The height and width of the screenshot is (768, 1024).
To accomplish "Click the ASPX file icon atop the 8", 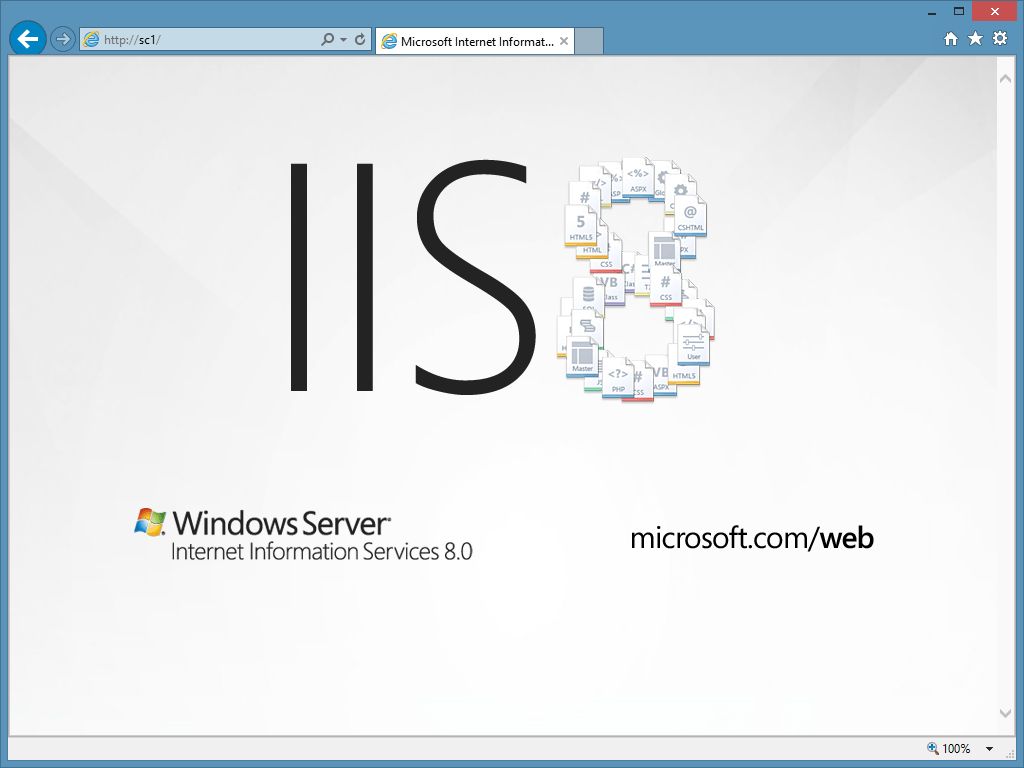I will coord(638,178).
